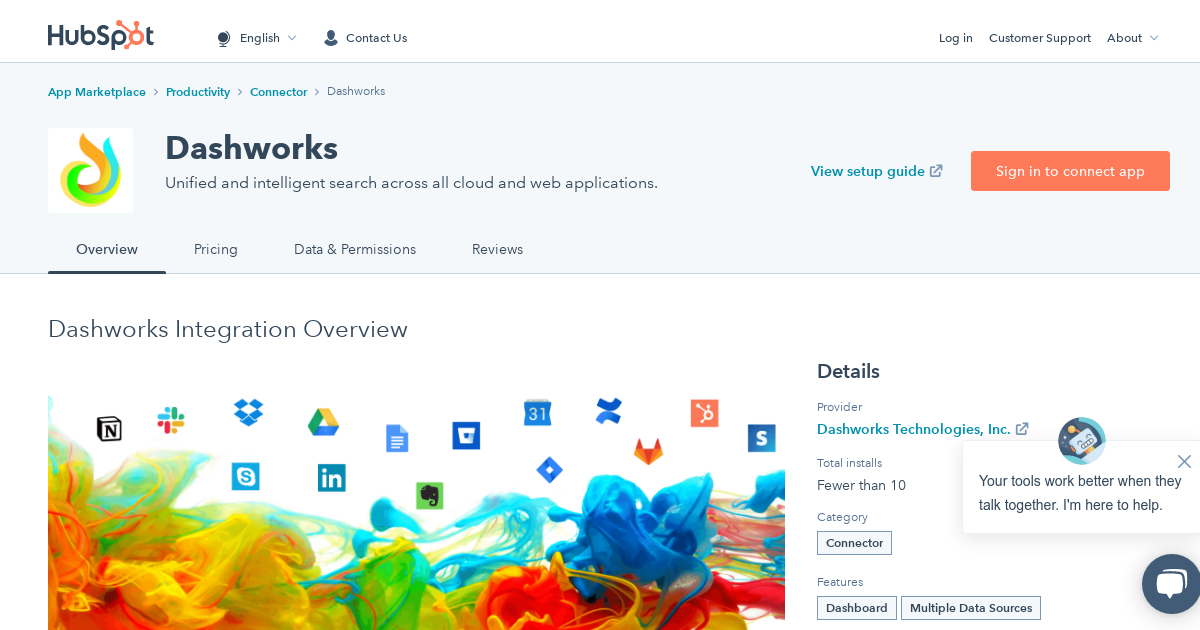The height and width of the screenshot is (630, 1200).
Task: Click the Contact Us person icon
Action: [331, 38]
